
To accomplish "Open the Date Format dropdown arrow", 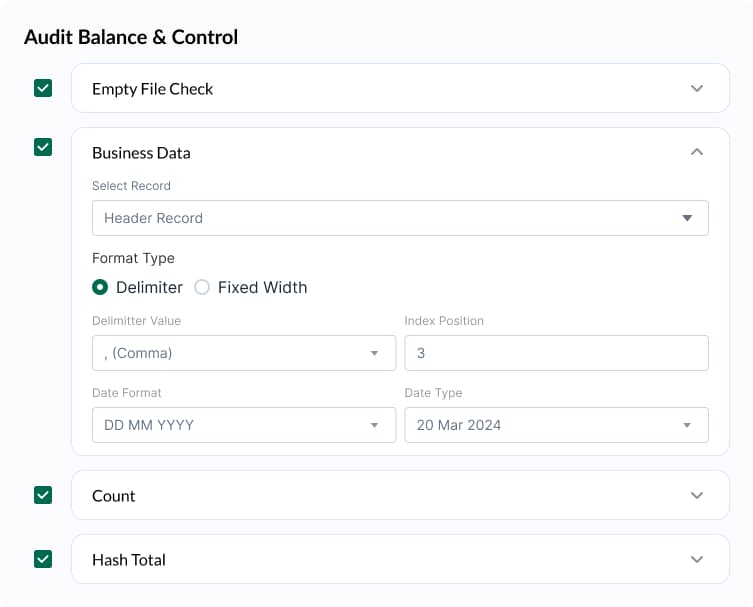I will 375,425.
